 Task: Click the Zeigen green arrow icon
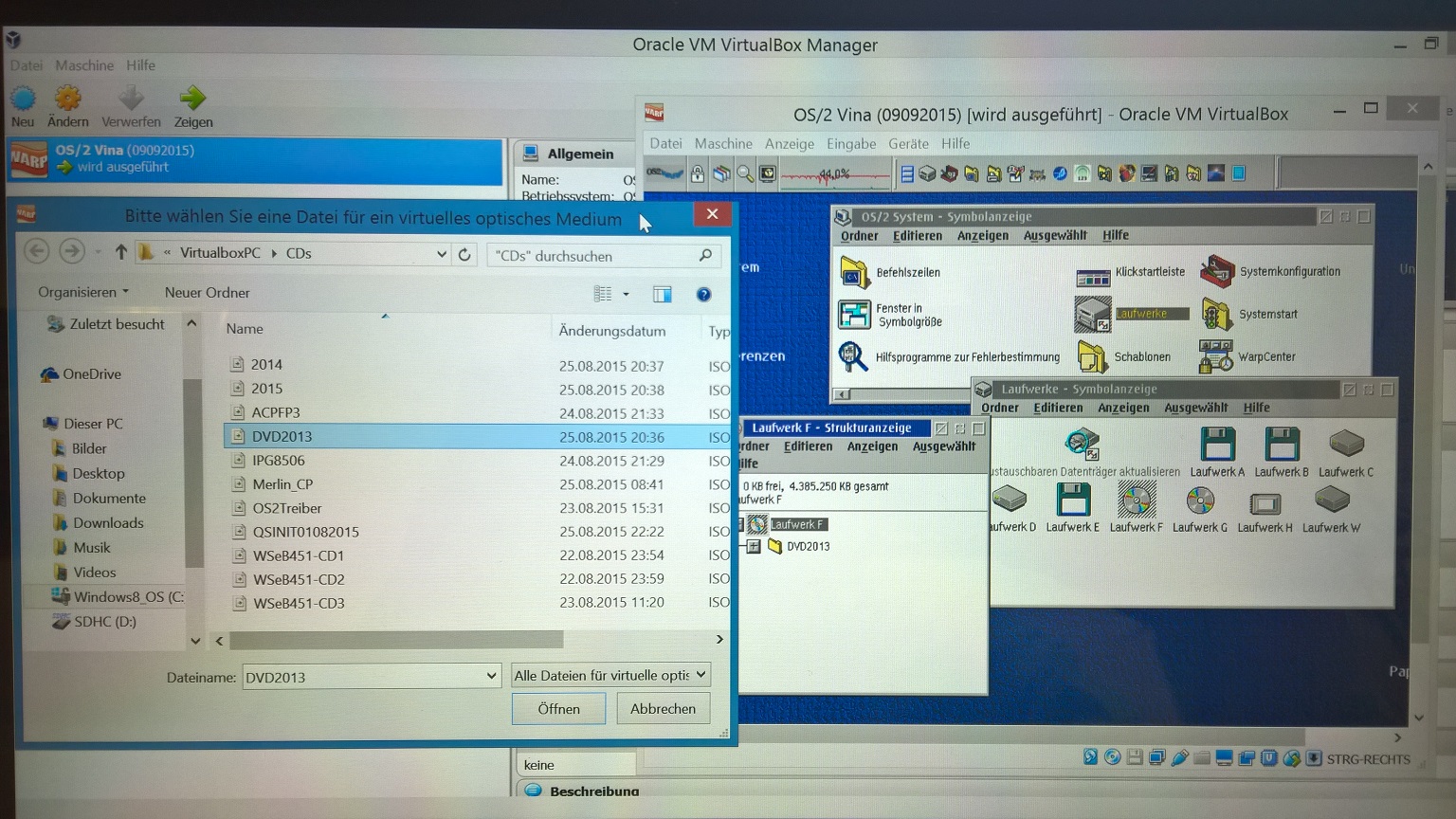[x=192, y=98]
